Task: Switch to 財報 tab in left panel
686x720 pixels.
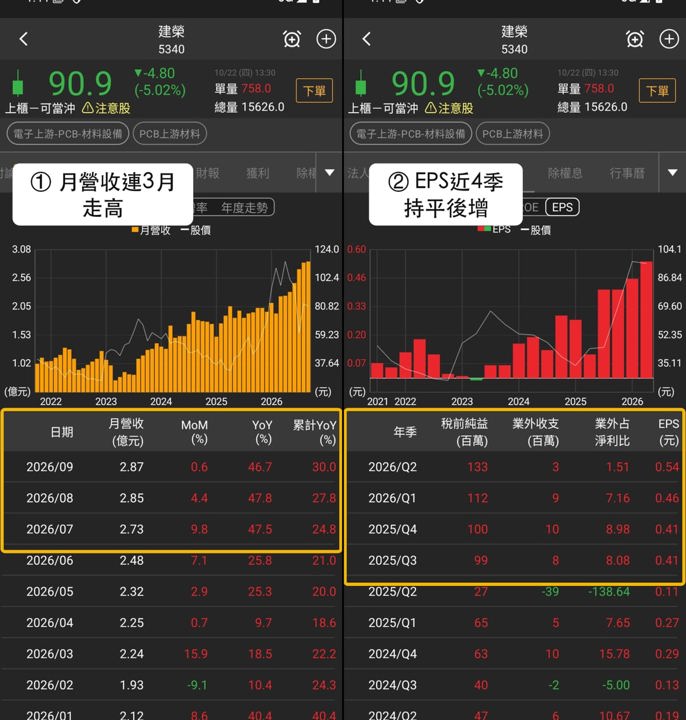Action: coord(208,173)
